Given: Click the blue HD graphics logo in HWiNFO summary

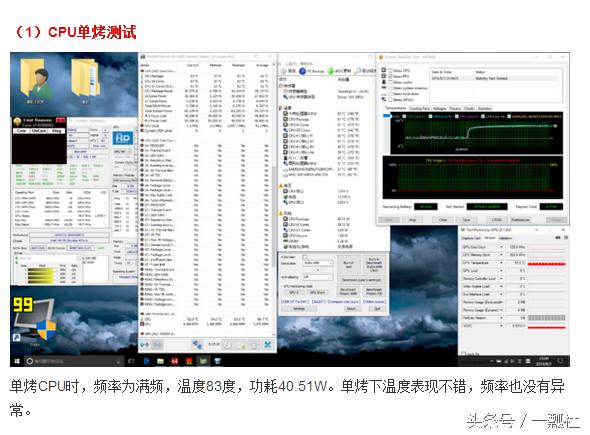Looking at the screenshot, I should [123, 138].
